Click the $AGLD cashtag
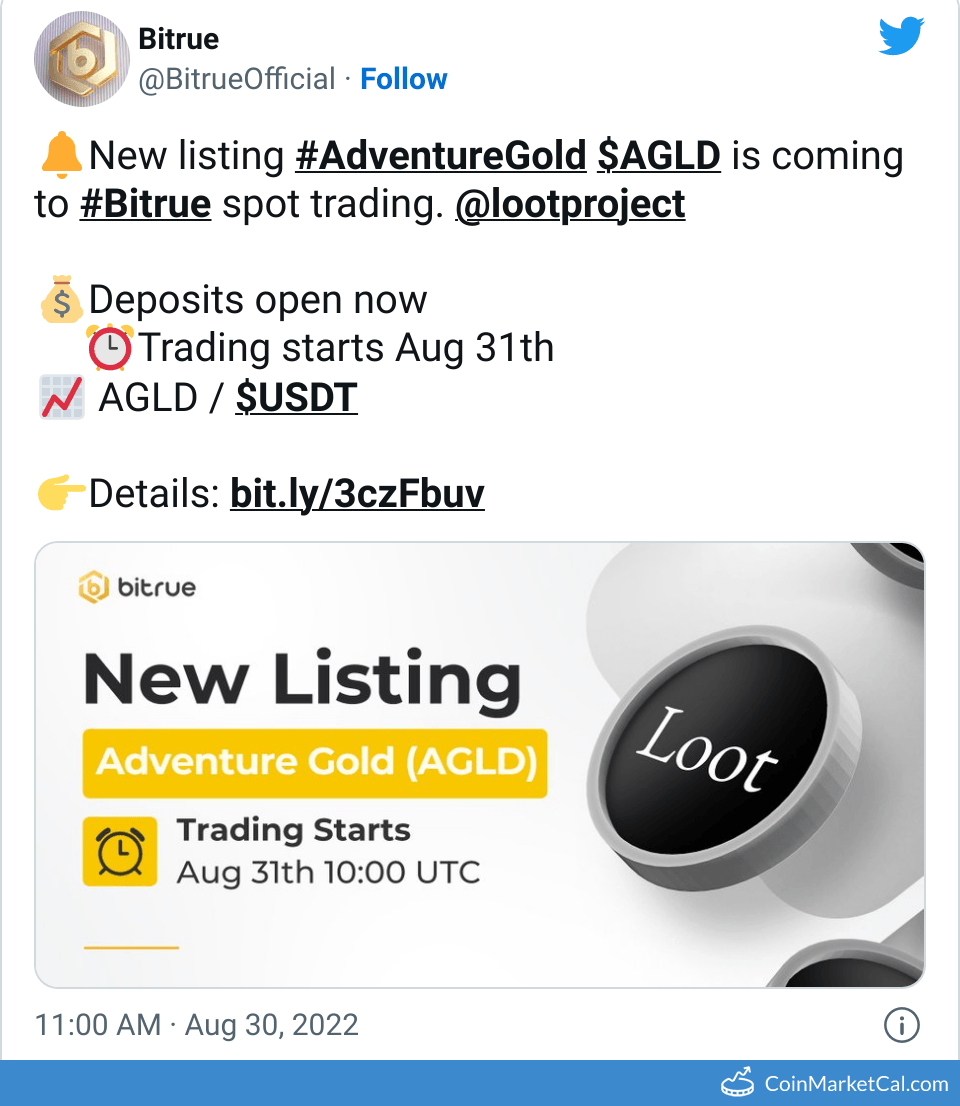The width and height of the screenshot is (960, 1106). point(659,155)
